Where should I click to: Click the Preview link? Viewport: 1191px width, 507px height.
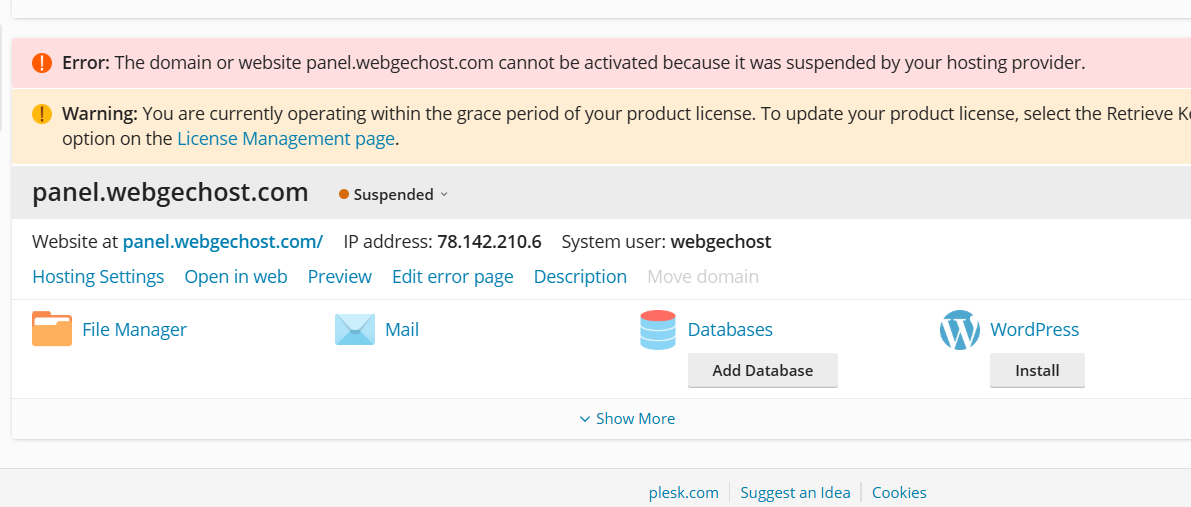click(340, 277)
